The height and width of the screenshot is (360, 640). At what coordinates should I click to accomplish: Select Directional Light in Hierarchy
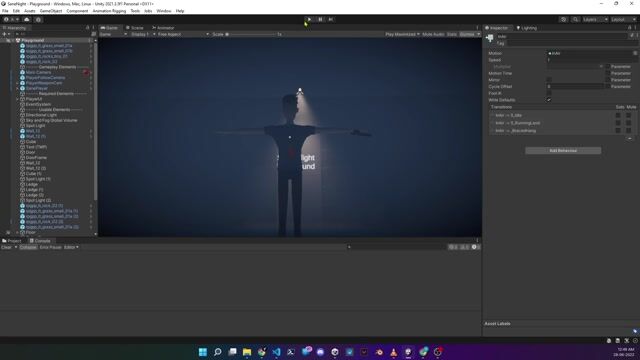pyautogui.click(x=41, y=115)
